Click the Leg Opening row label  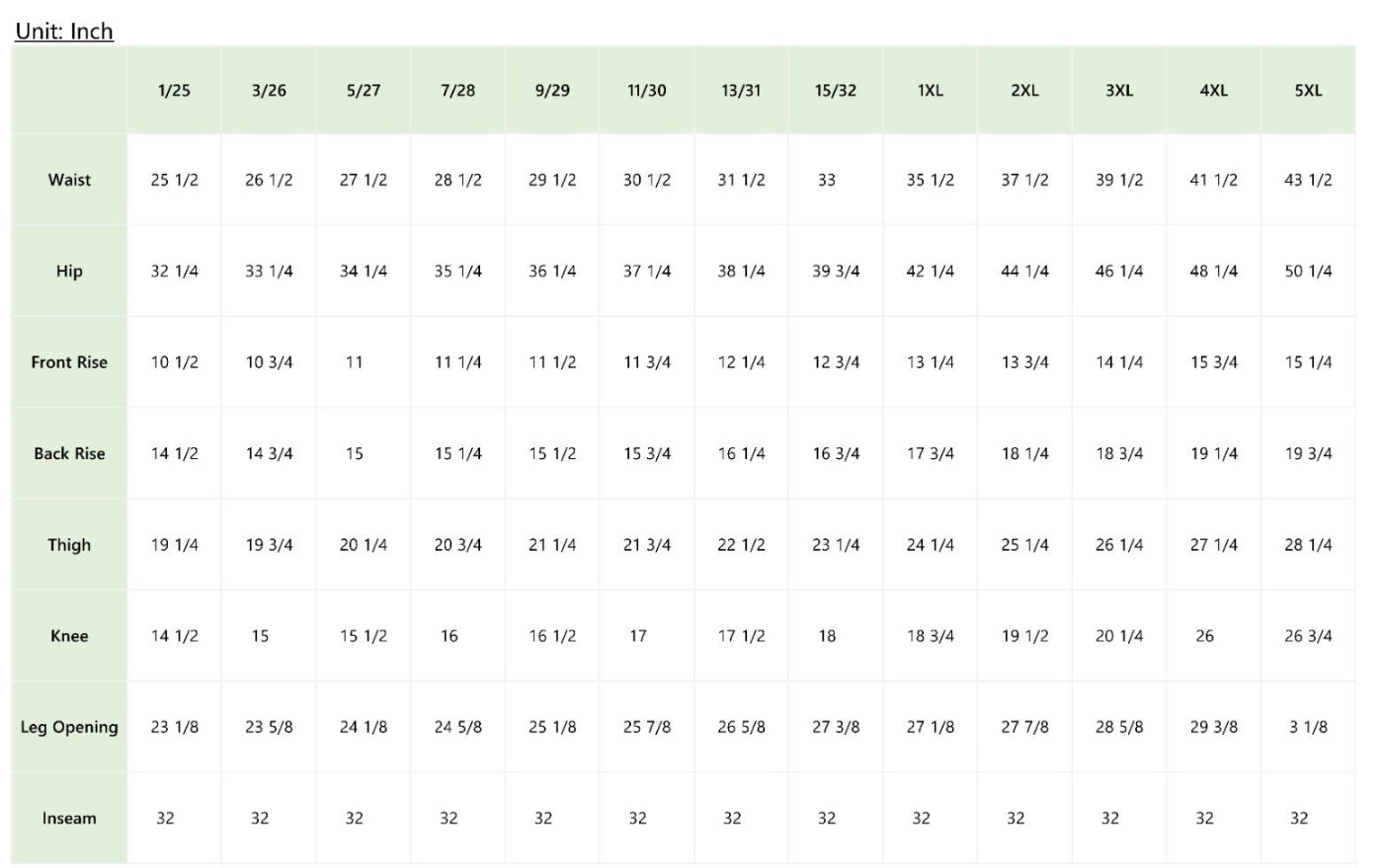69,727
